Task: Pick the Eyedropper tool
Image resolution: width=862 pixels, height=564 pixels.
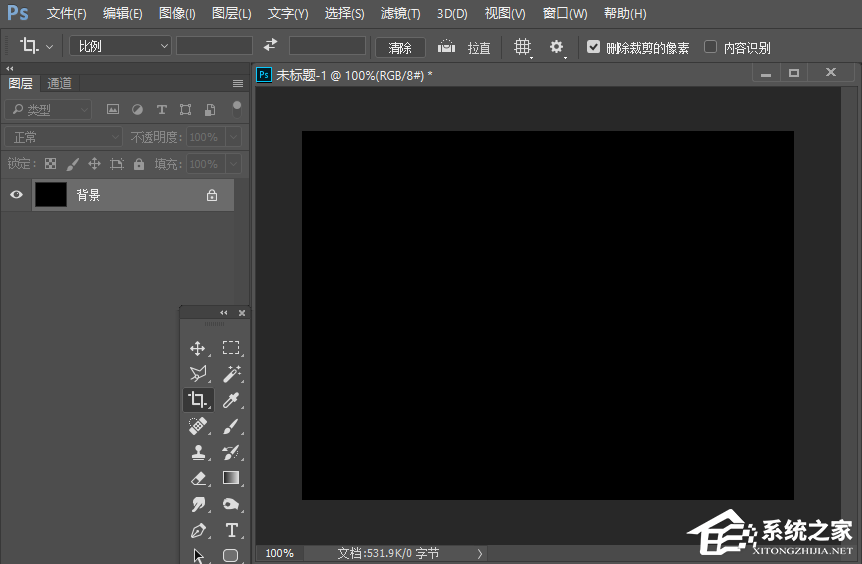Action: [x=231, y=400]
